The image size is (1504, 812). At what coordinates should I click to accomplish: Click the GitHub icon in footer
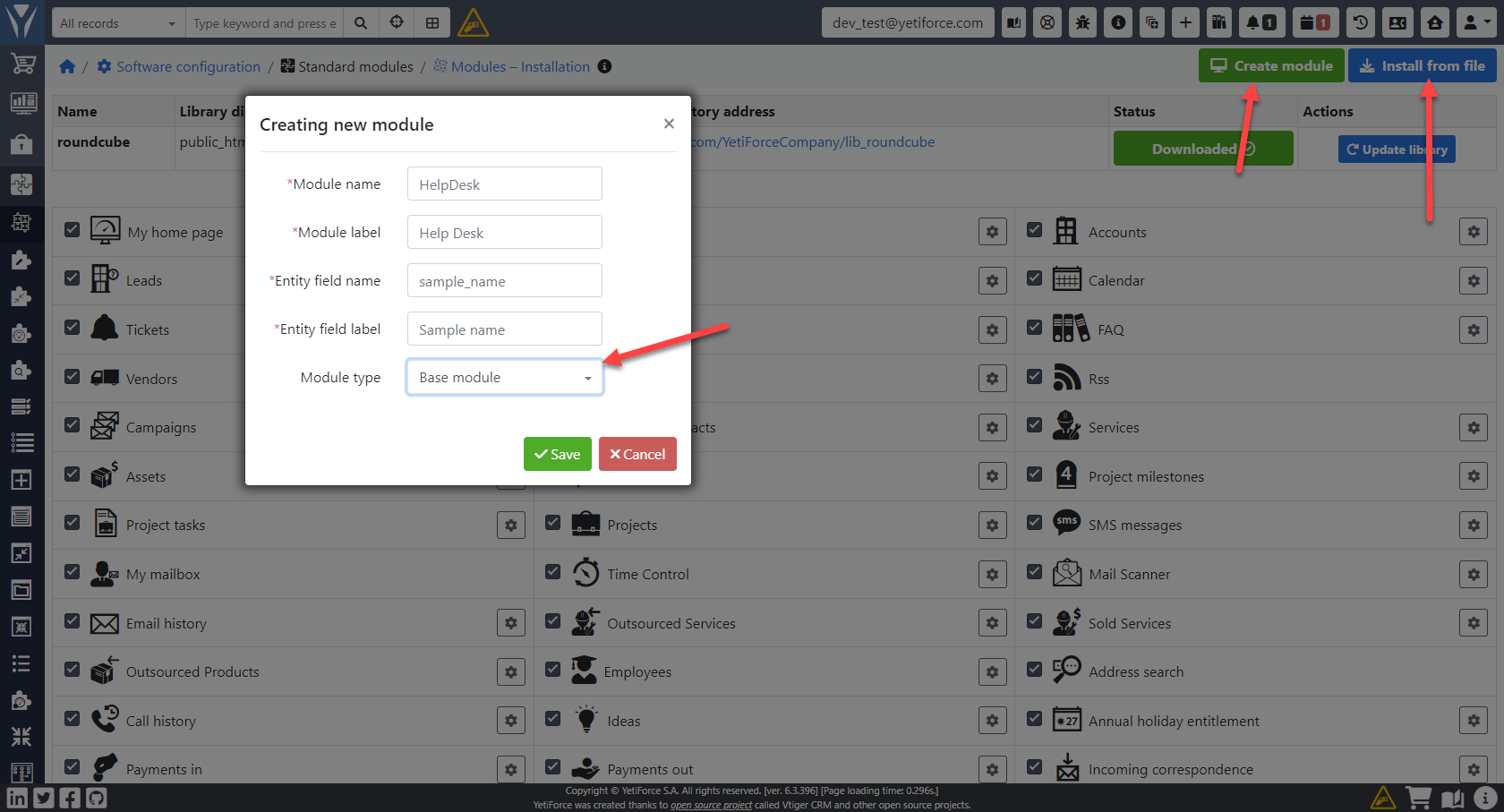(97, 798)
